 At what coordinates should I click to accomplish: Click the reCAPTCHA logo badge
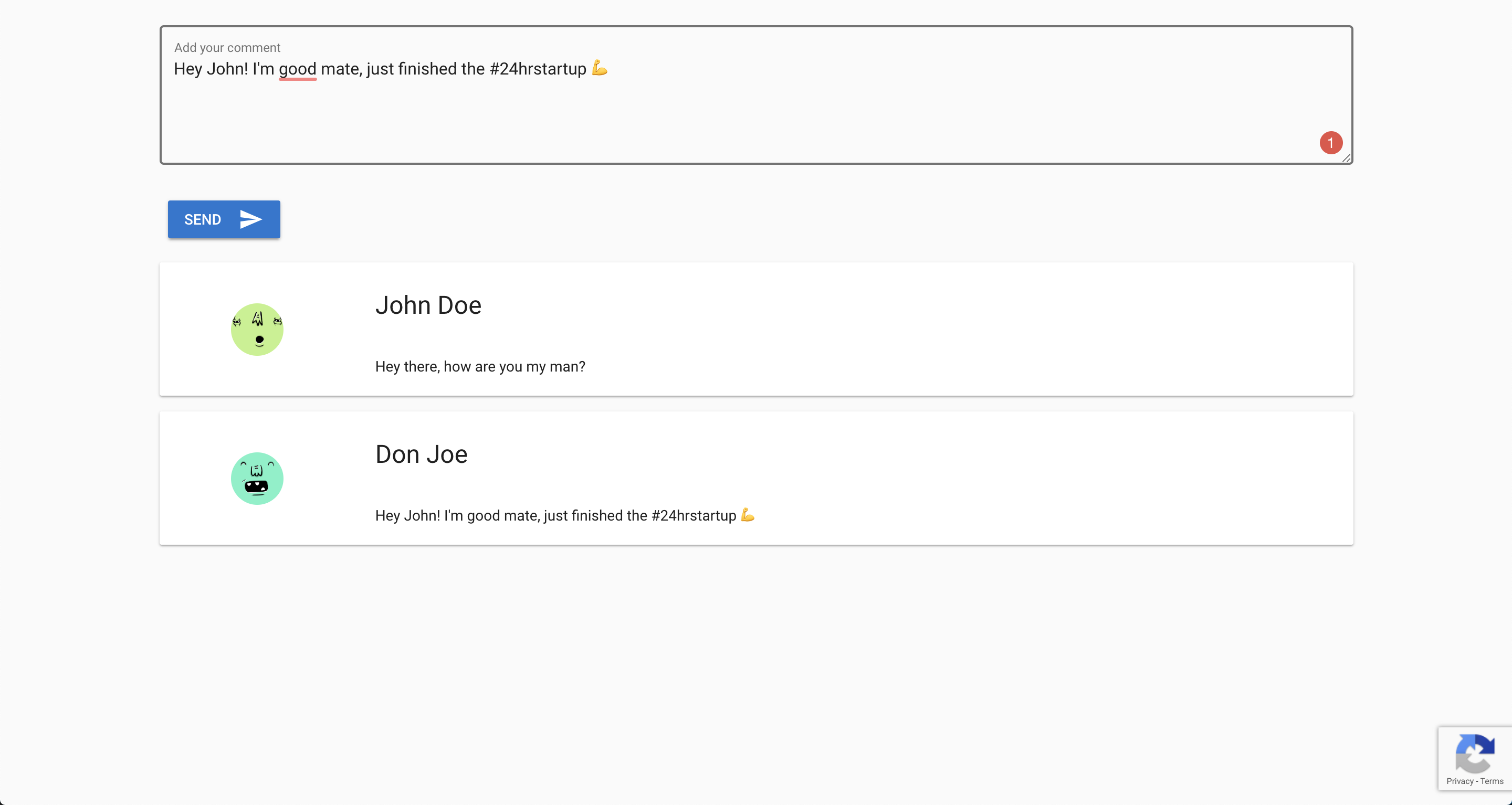pos(1474,754)
